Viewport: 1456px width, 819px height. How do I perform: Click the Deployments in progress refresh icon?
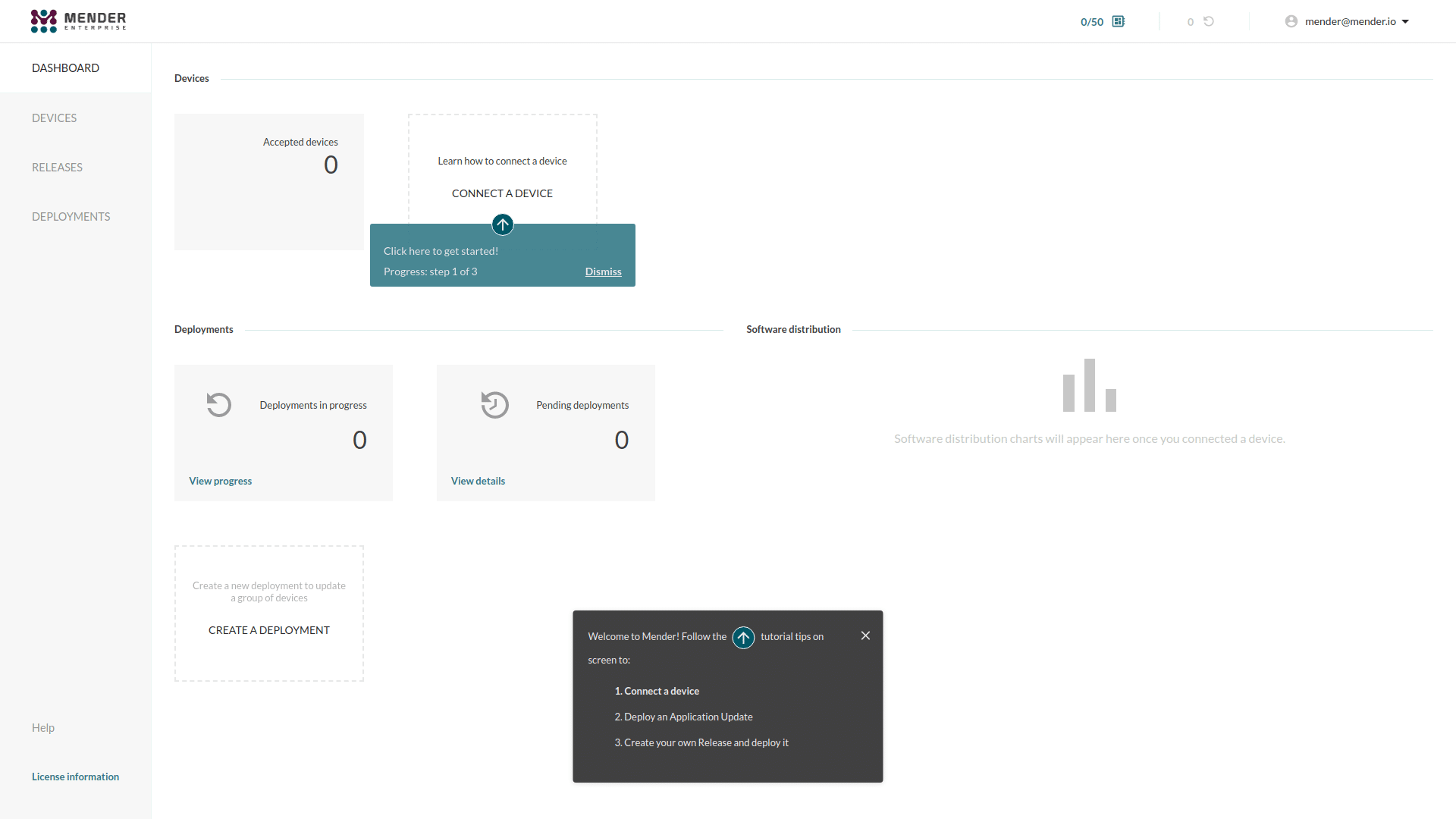pyautogui.click(x=219, y=404)
